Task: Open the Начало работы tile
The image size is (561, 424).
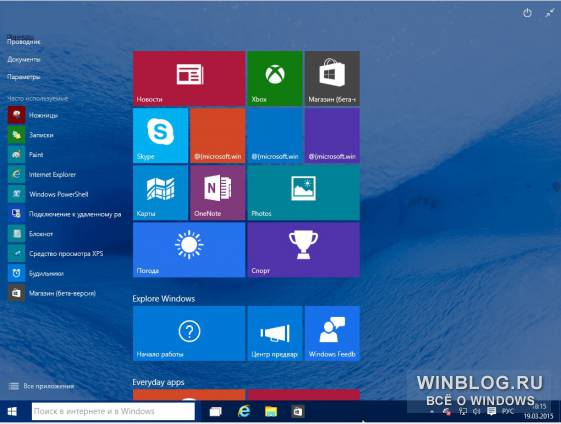Action: (x=189, y=333)
